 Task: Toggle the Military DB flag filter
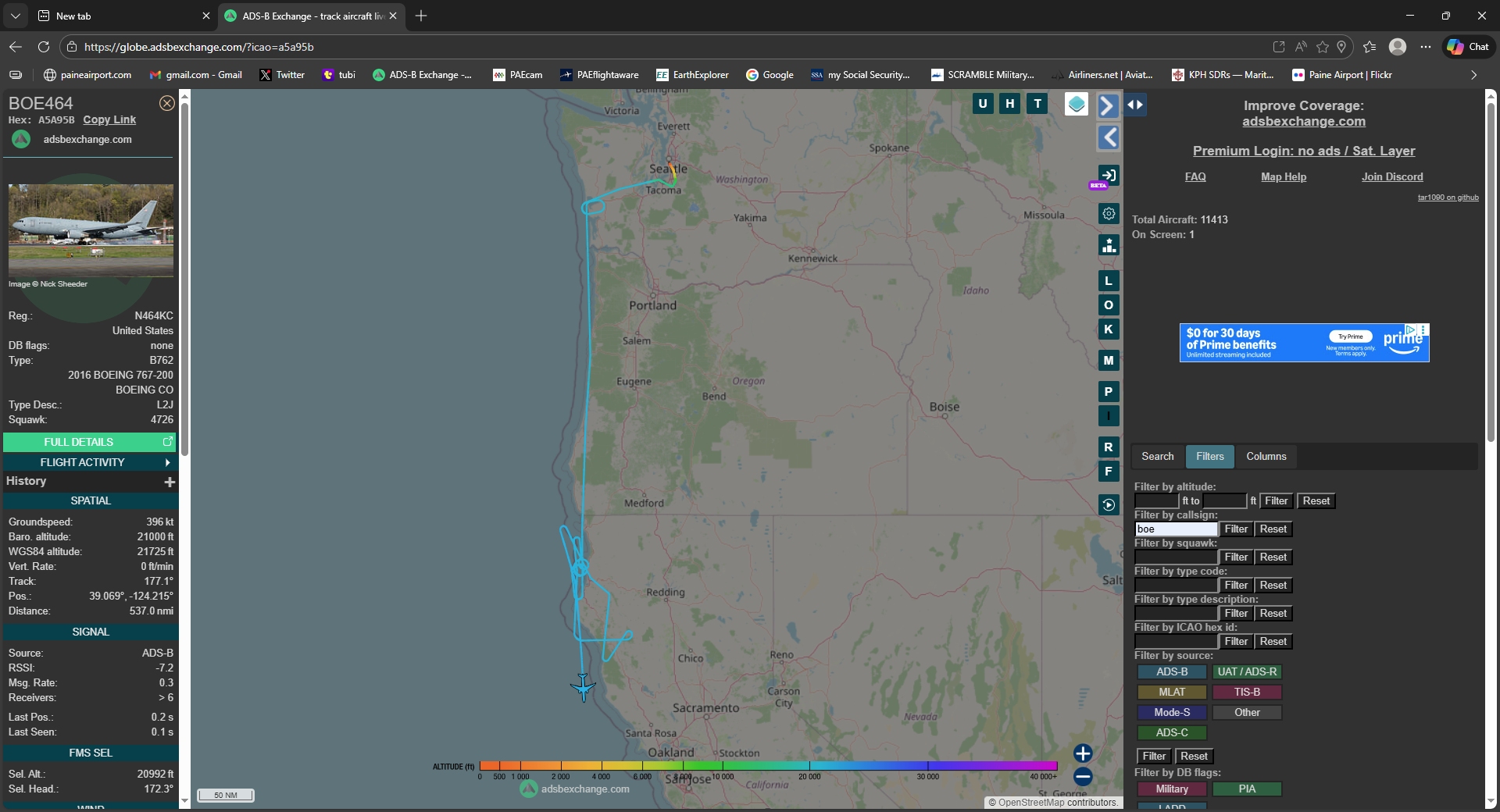pyautogui.click(x=1171, y=789)
